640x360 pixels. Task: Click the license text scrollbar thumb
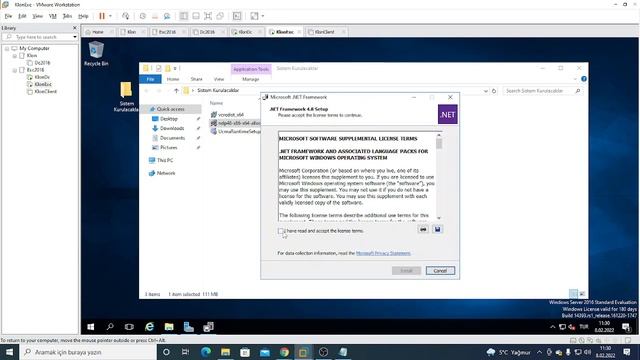[x=439, y=144]
